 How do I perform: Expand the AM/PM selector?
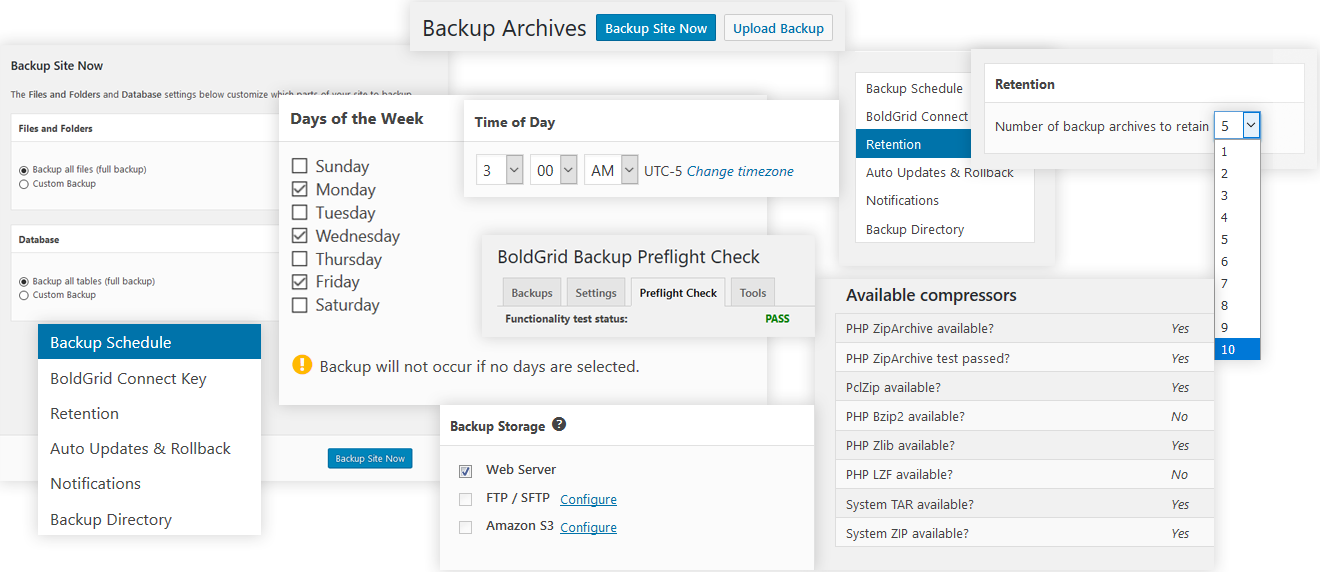[x=611, y=170]
